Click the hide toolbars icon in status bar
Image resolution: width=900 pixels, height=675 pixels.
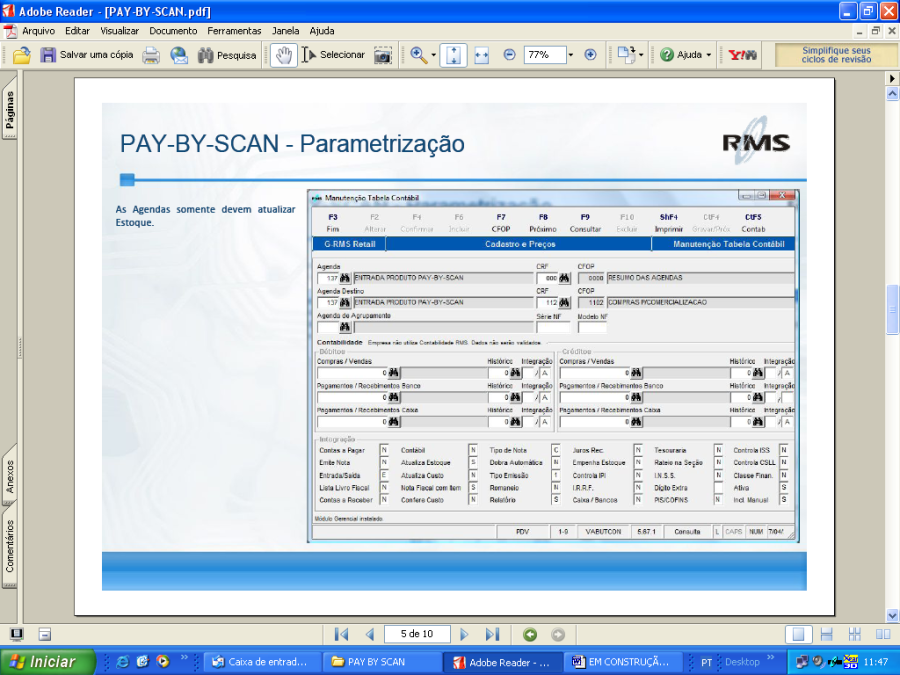tap(45, 634)
